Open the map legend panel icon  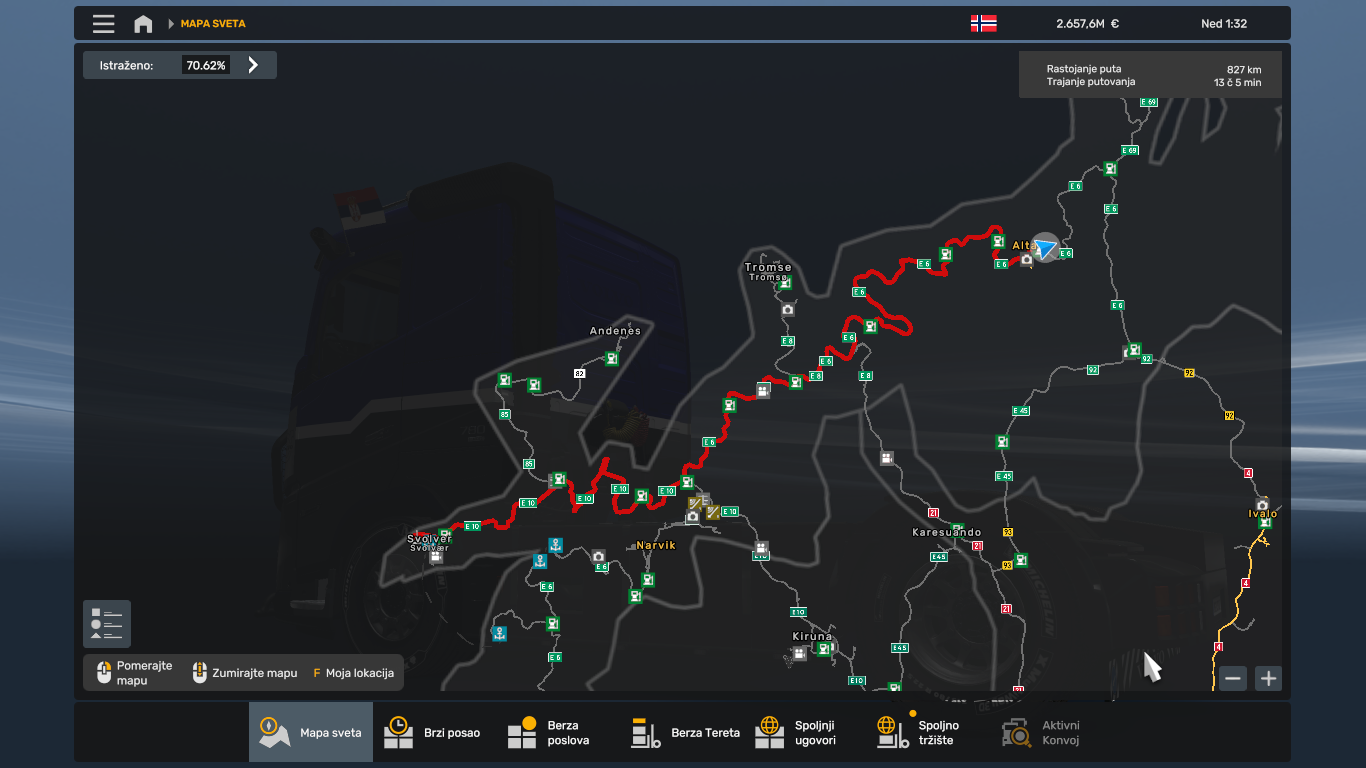[107, 624]
